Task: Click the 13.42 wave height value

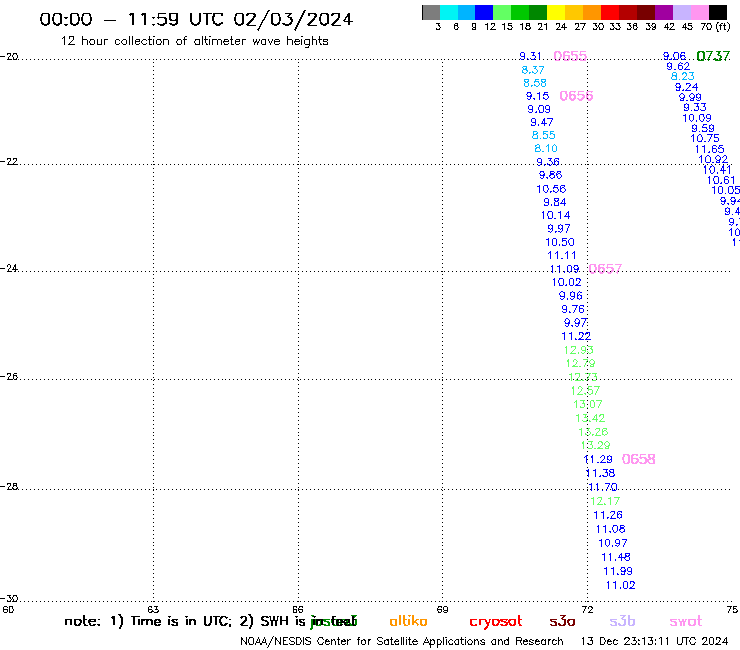Action: [590, 418]
